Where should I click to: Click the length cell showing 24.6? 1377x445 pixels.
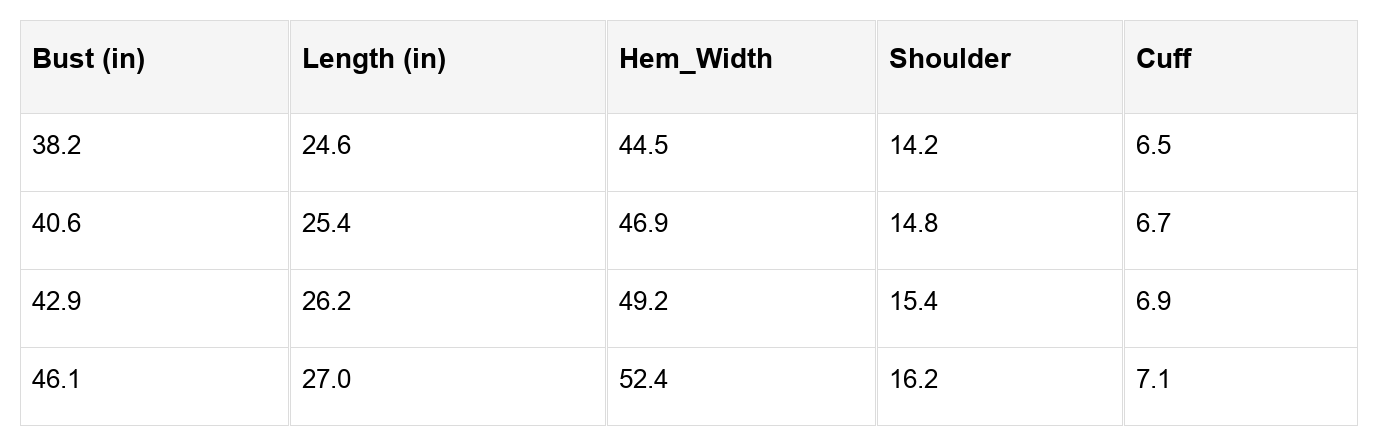(x=327, y=146)
